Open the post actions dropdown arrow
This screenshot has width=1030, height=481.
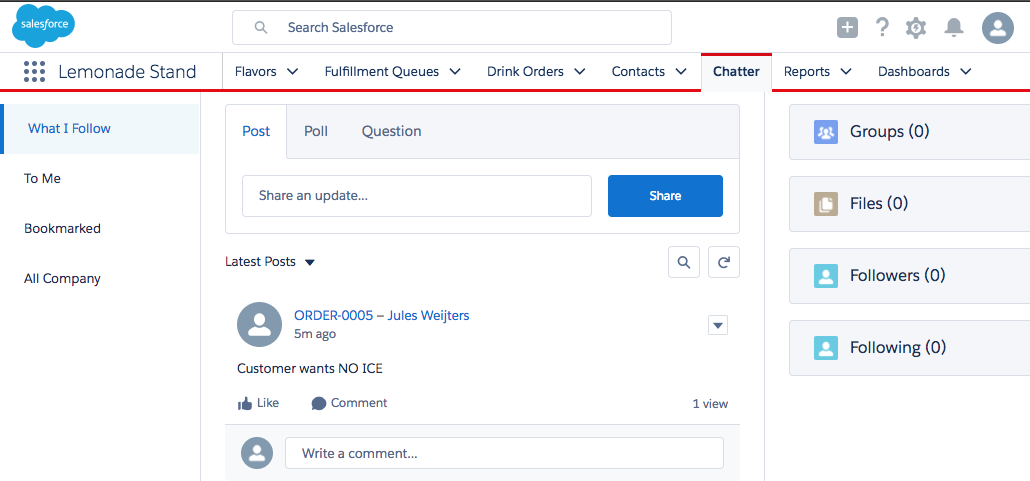tap(718, 325)
